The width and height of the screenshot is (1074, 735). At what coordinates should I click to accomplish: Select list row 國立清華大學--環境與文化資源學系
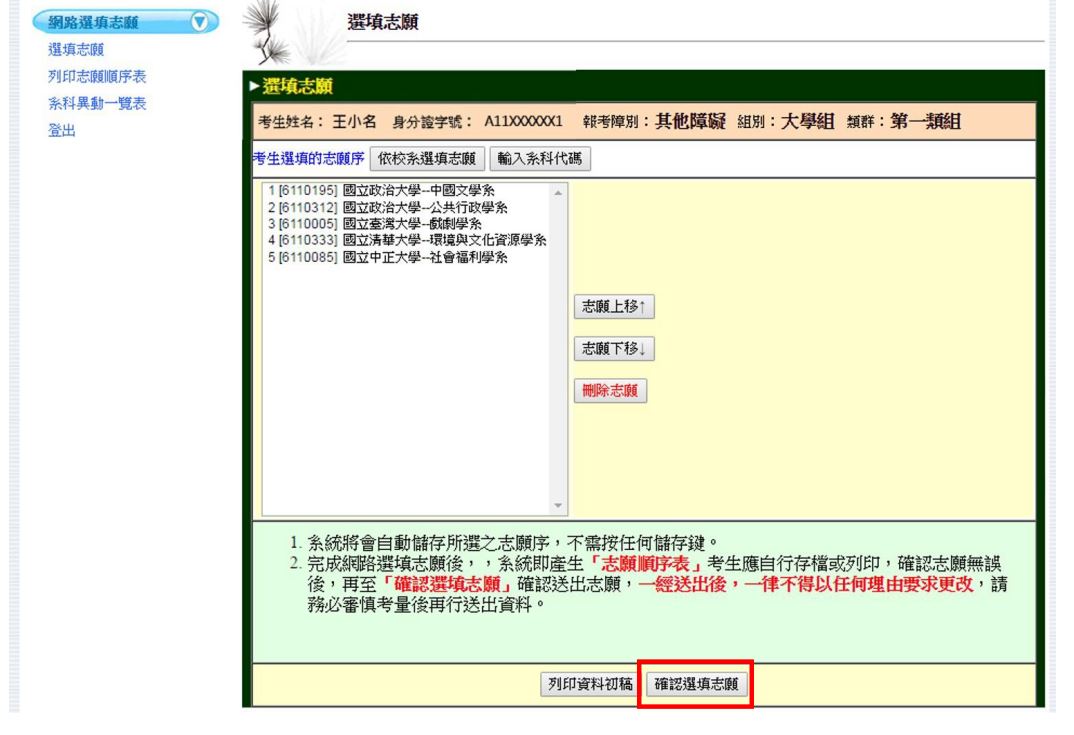tap(407, 240)
